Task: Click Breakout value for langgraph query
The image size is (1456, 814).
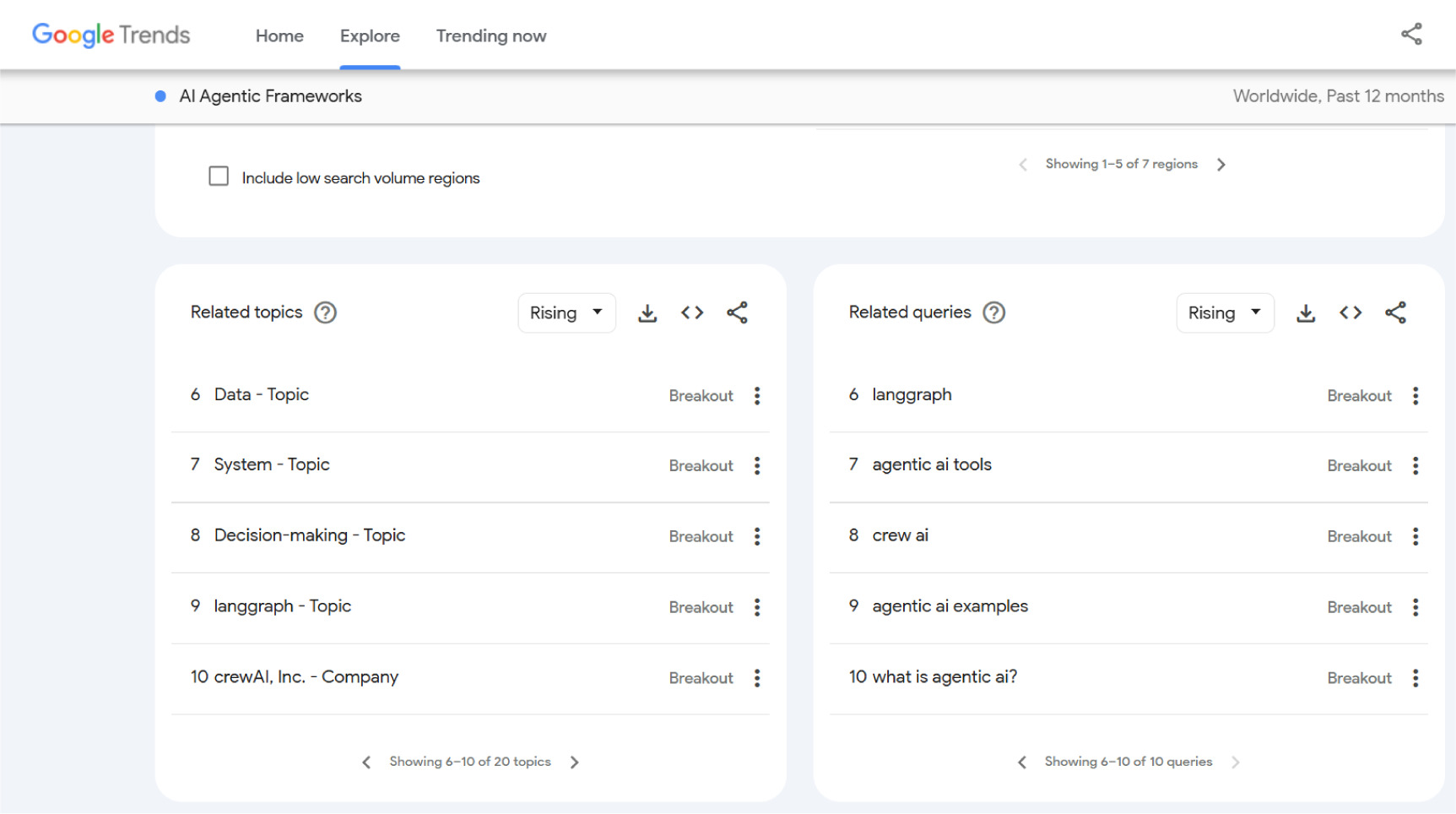Action: (1359, 396)
